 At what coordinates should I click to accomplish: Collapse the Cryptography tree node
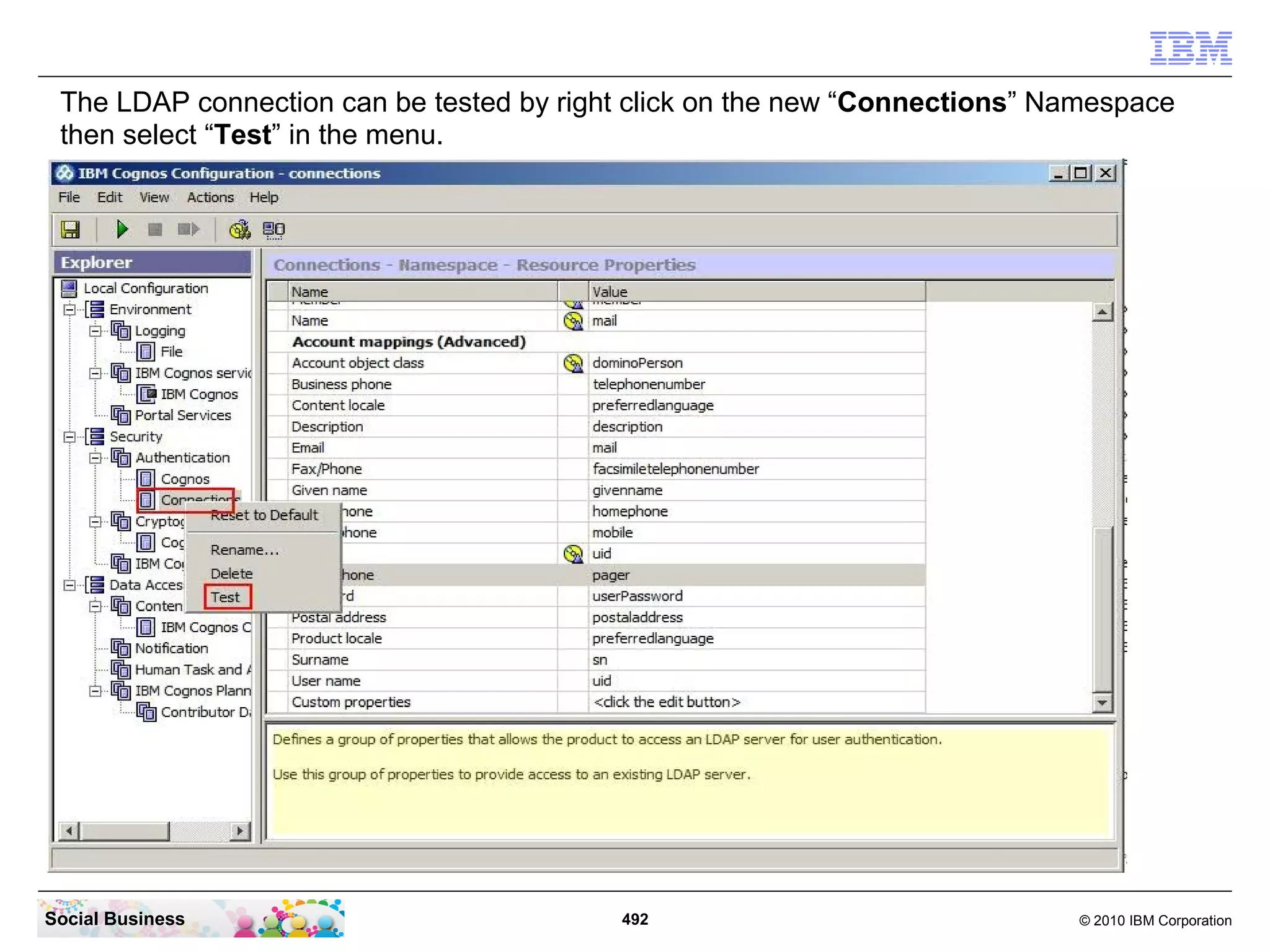tap(95, 522)
